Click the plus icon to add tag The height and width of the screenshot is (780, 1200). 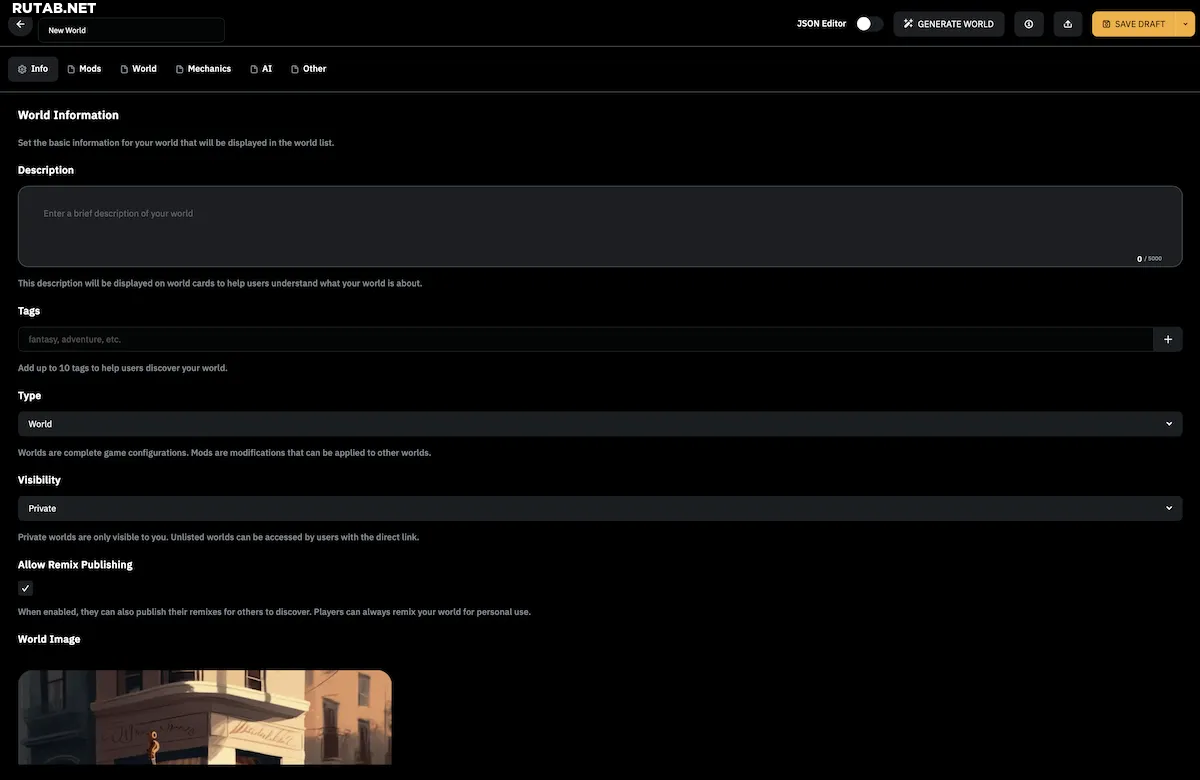pyautogui.click(x=1167, y=340)
